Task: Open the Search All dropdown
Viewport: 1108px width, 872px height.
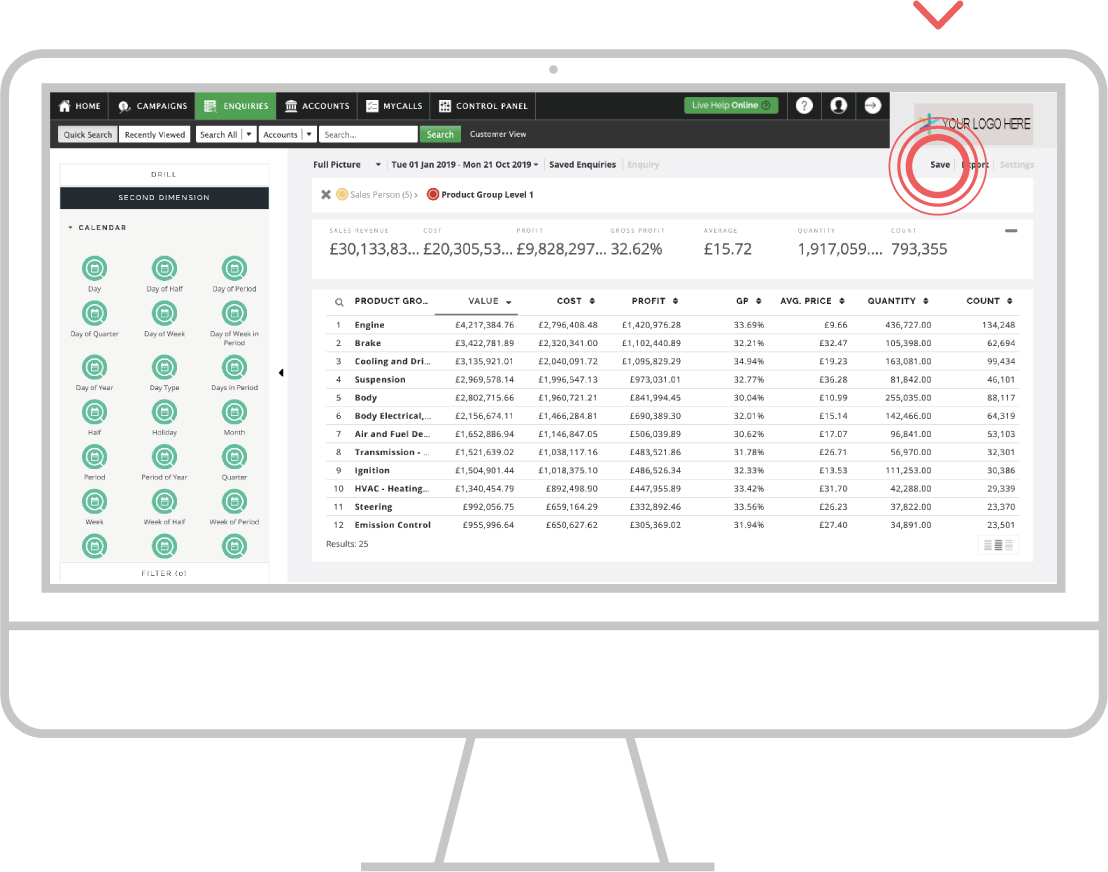Action: pyautogui.click(x=249, y=134)
